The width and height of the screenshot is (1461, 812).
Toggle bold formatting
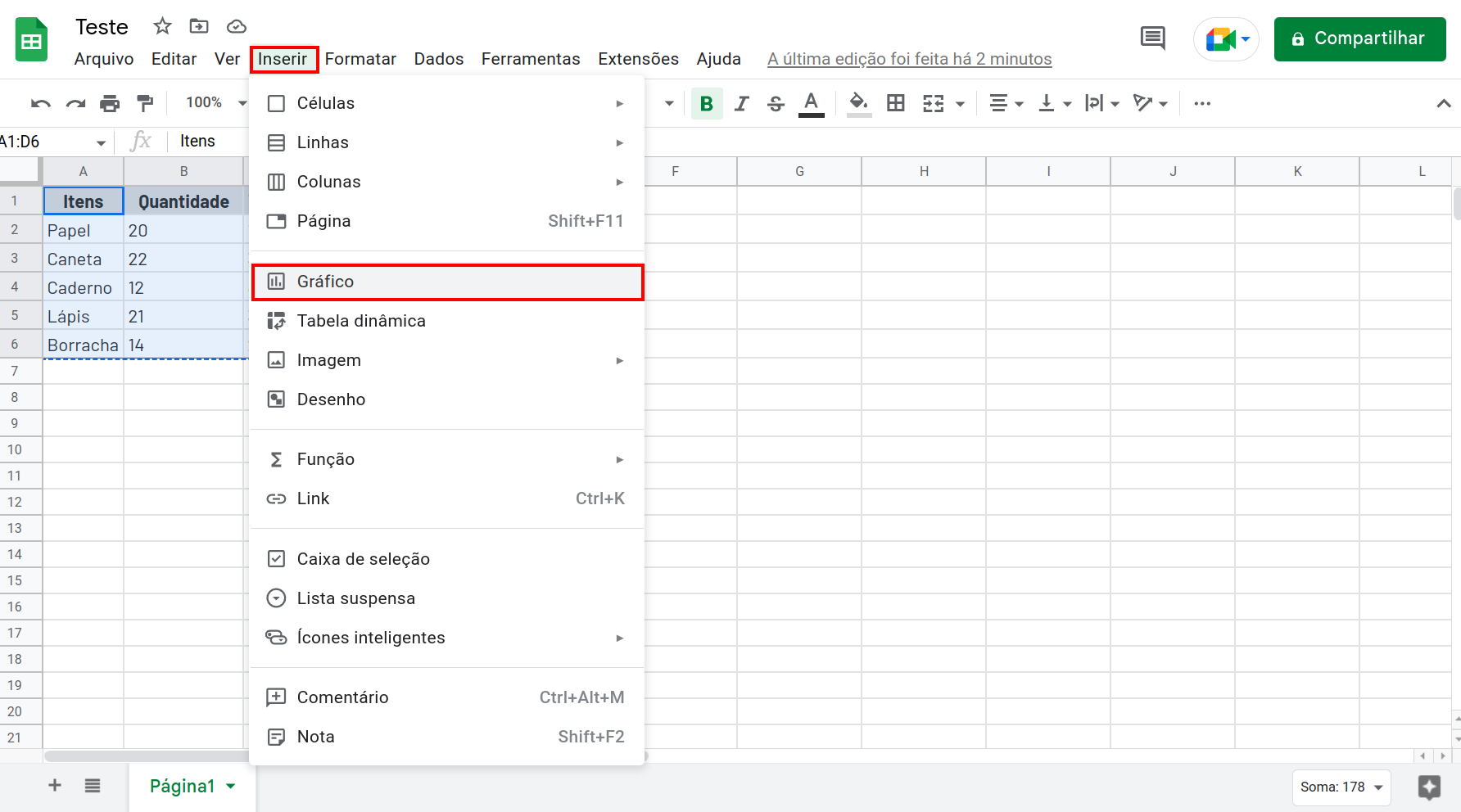coord(706,103)
